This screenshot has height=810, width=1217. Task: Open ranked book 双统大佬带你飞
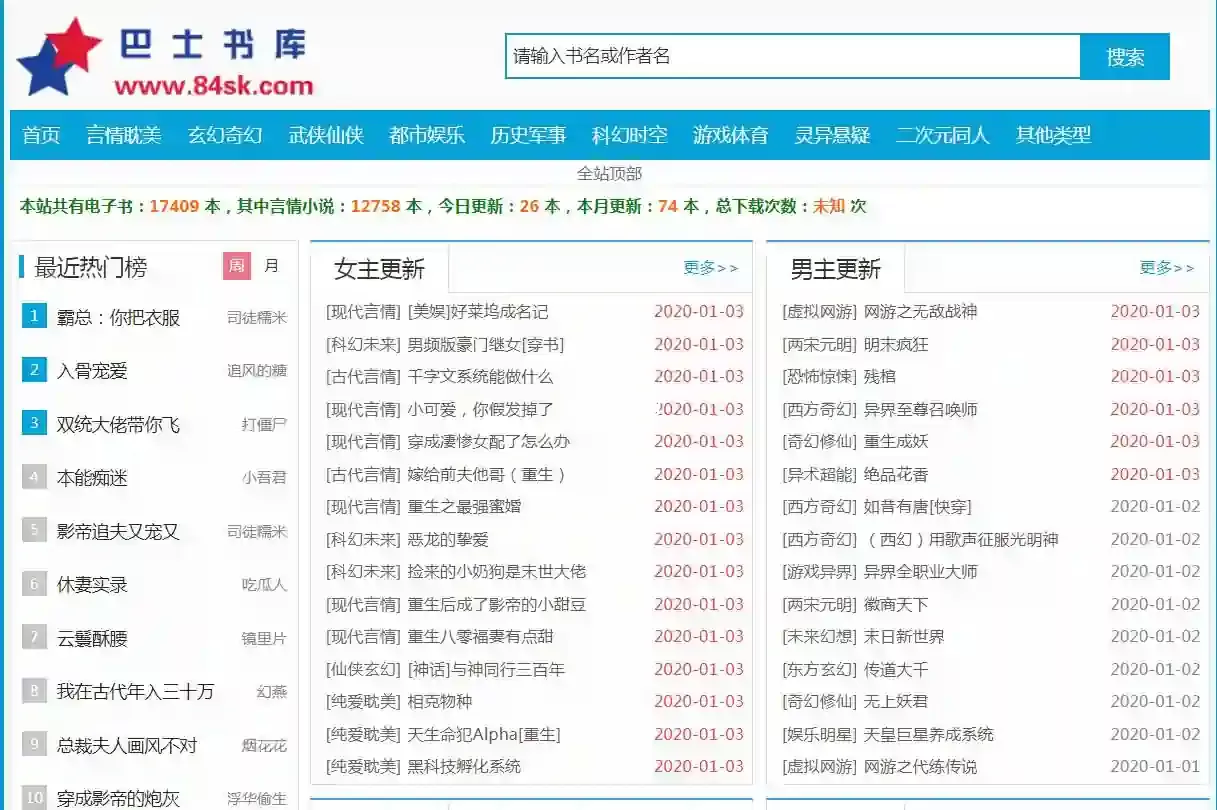coord(118,424)
